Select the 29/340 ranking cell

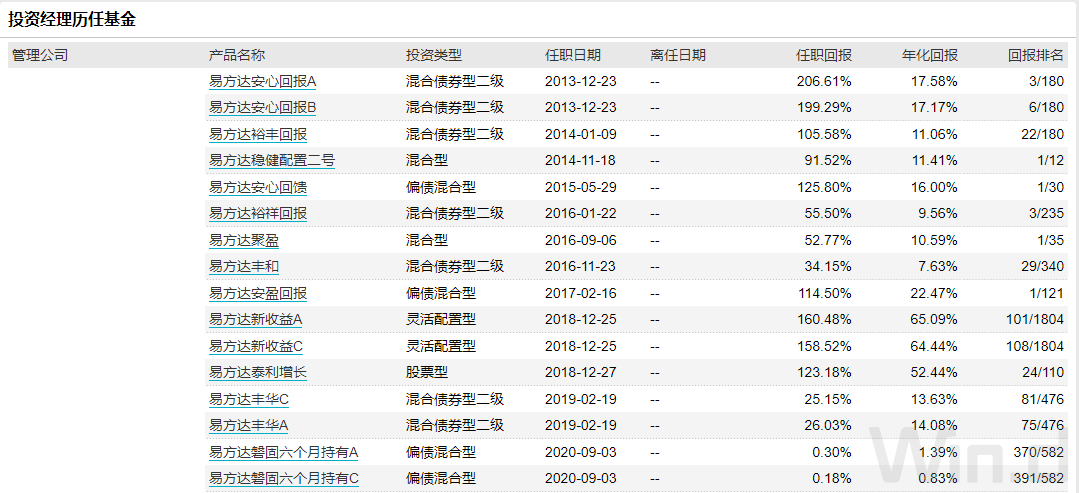coord(1043,266)
